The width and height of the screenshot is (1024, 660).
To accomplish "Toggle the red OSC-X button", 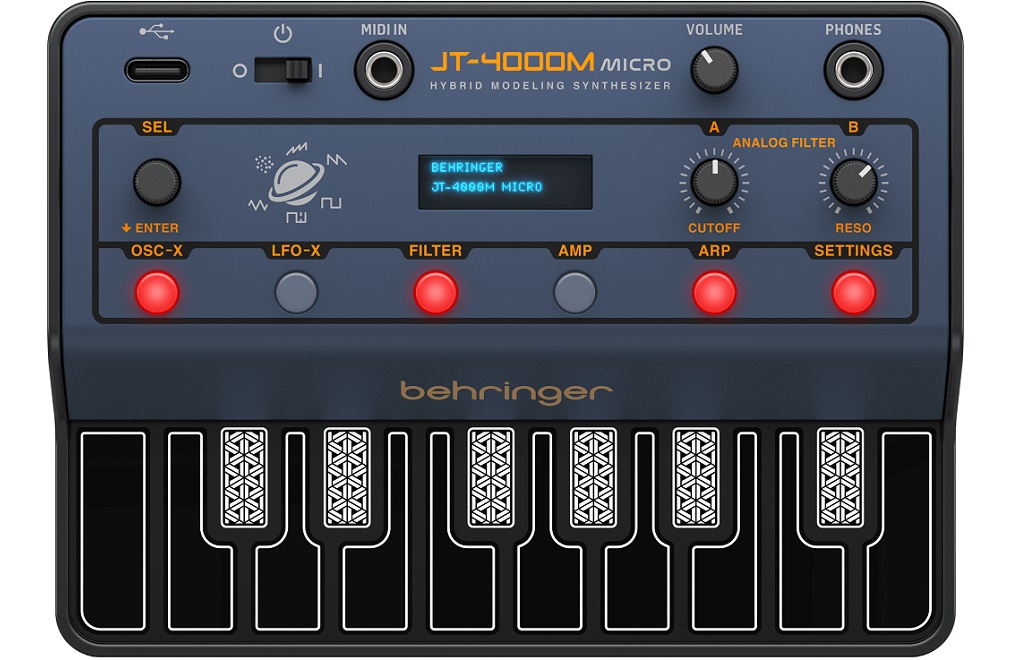I will 157,292.
